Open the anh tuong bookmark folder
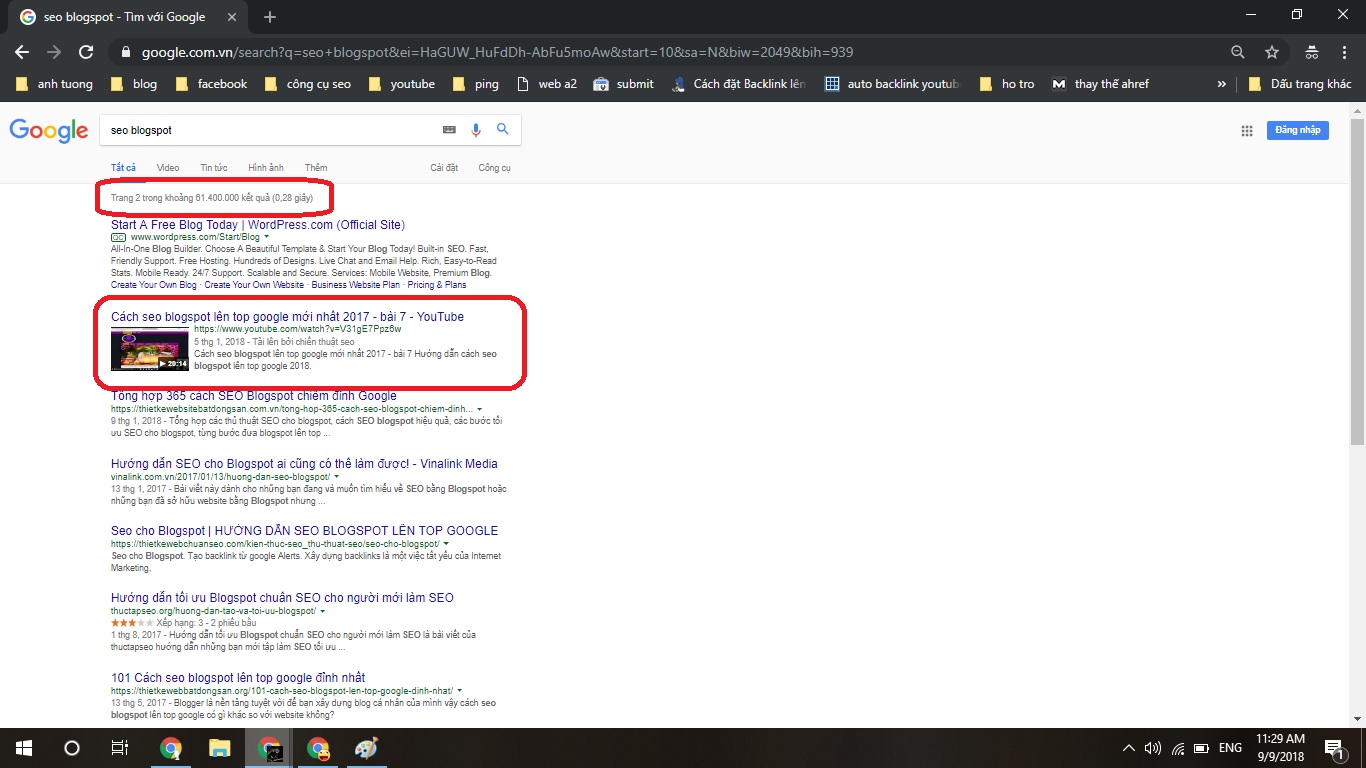 pos(54,84)
